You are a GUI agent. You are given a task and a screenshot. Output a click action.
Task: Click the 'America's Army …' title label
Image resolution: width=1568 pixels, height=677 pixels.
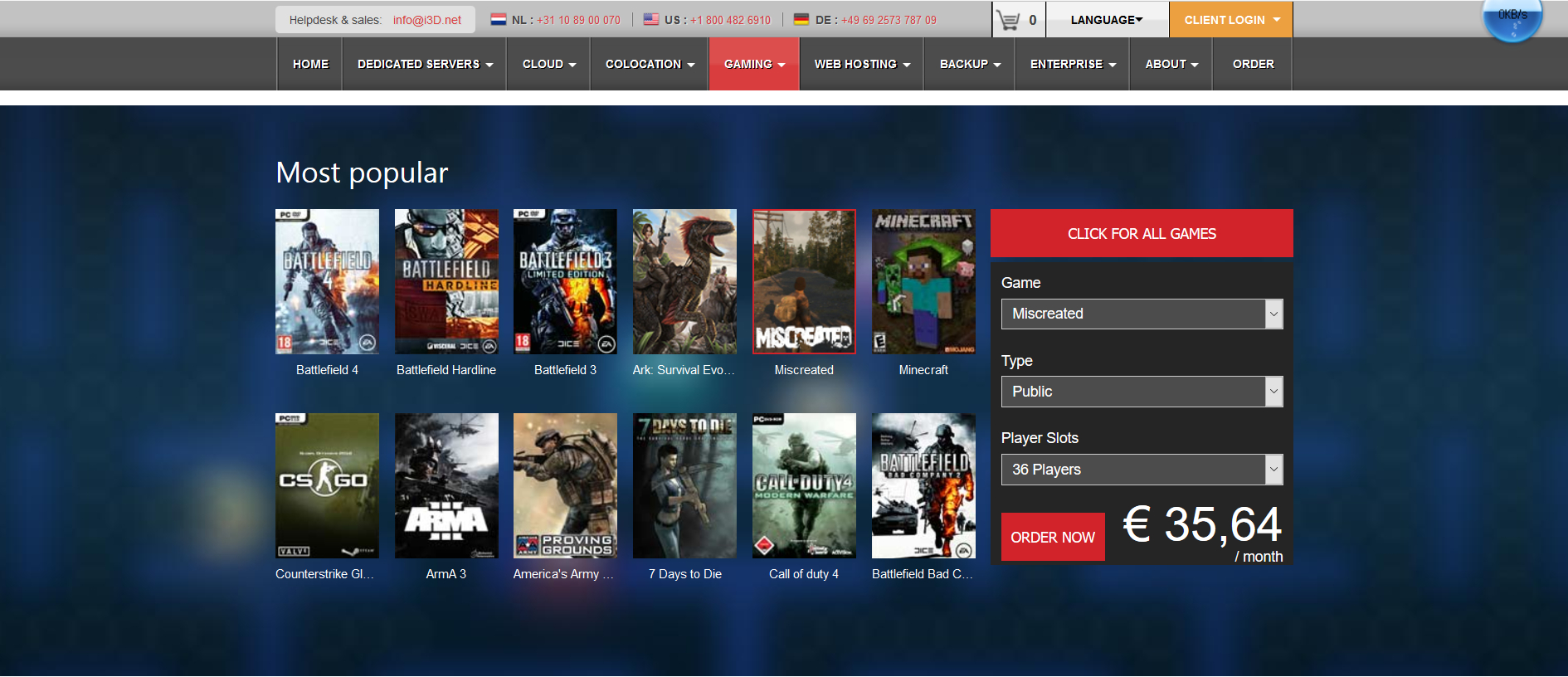(564, 574)
